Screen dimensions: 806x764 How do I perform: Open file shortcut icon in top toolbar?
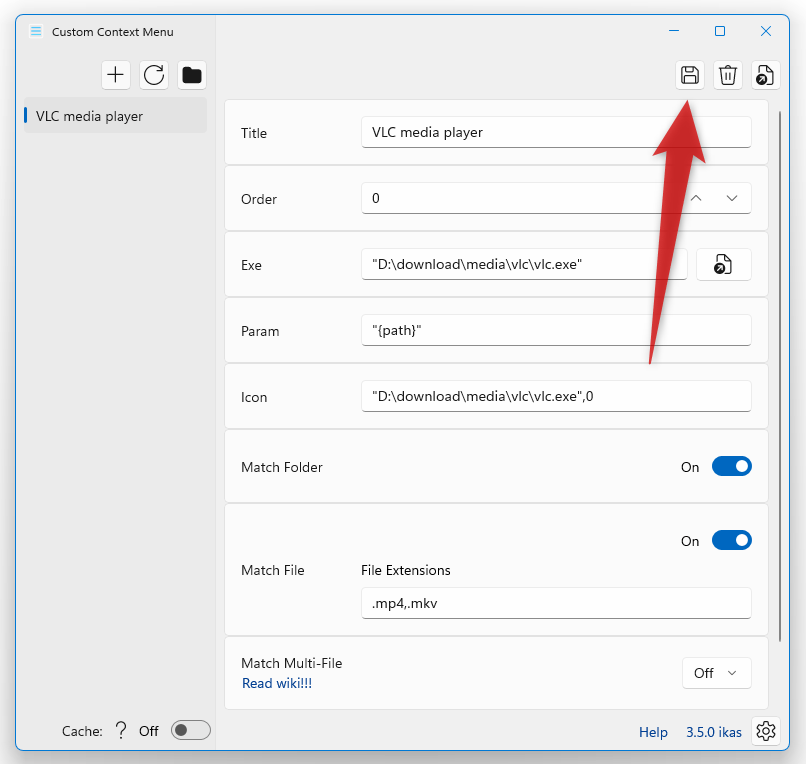click(765, 75)
